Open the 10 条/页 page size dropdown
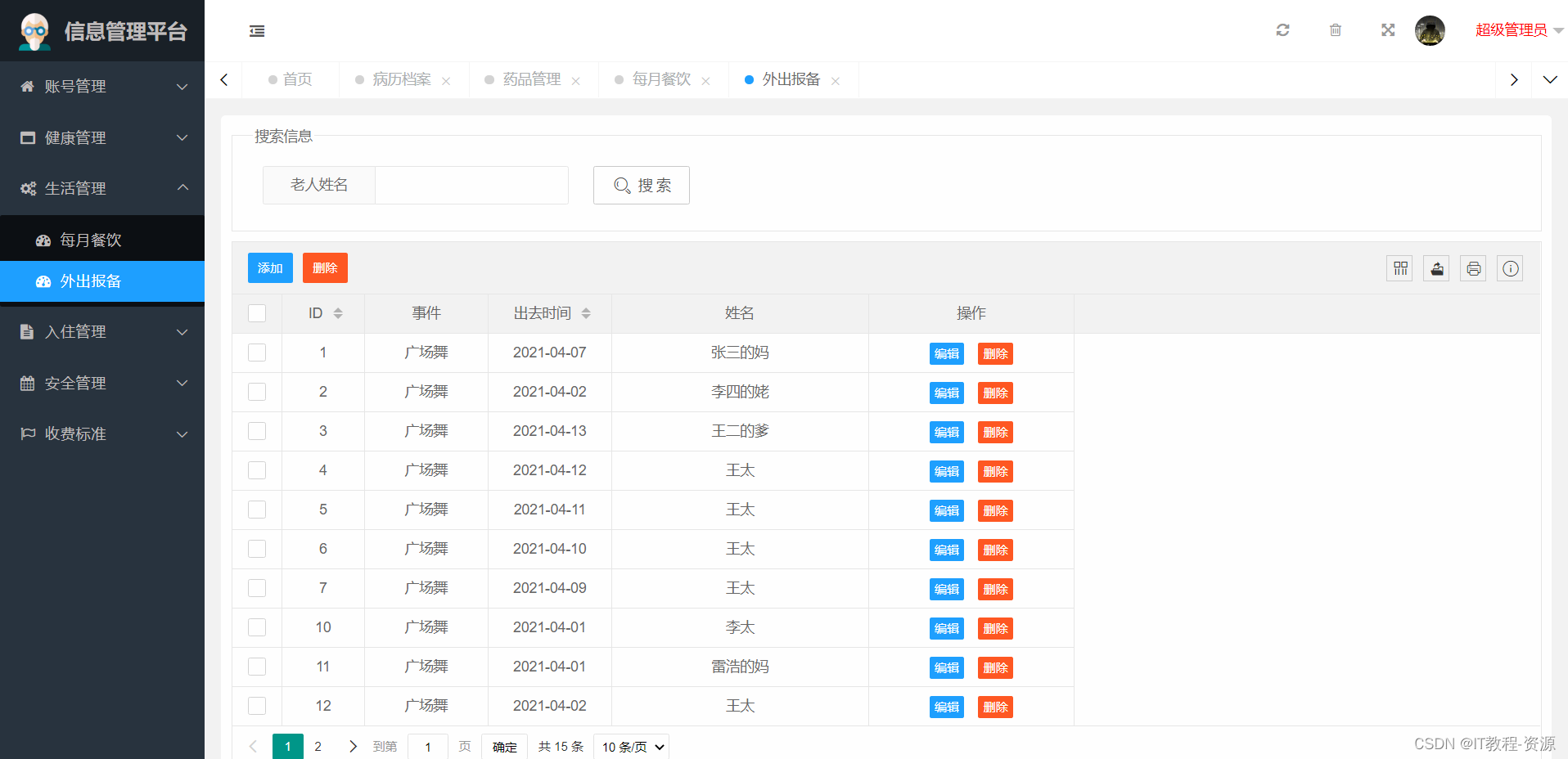 click(x=631, y=746)
